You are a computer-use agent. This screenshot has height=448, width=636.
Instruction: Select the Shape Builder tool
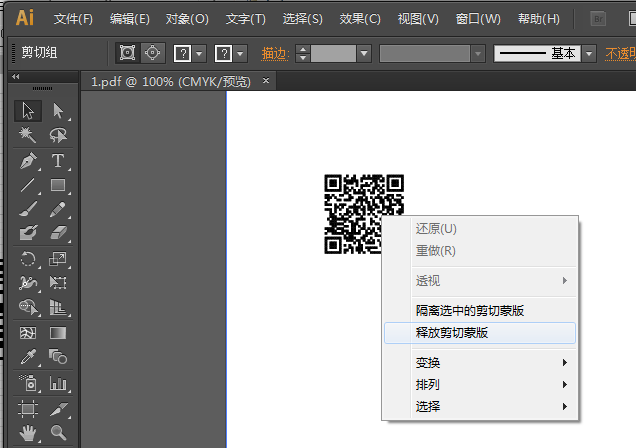[x=28, y=307]
